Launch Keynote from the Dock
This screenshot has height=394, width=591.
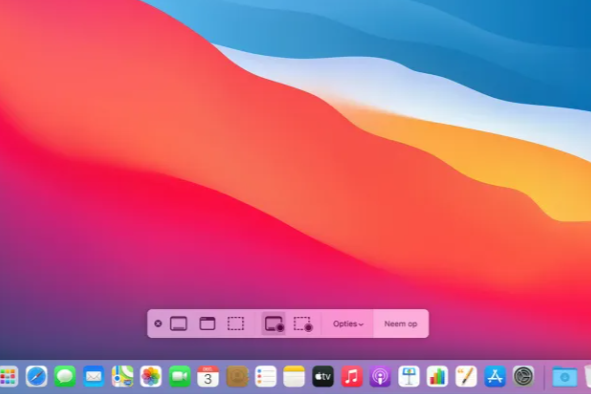[409, 376]
